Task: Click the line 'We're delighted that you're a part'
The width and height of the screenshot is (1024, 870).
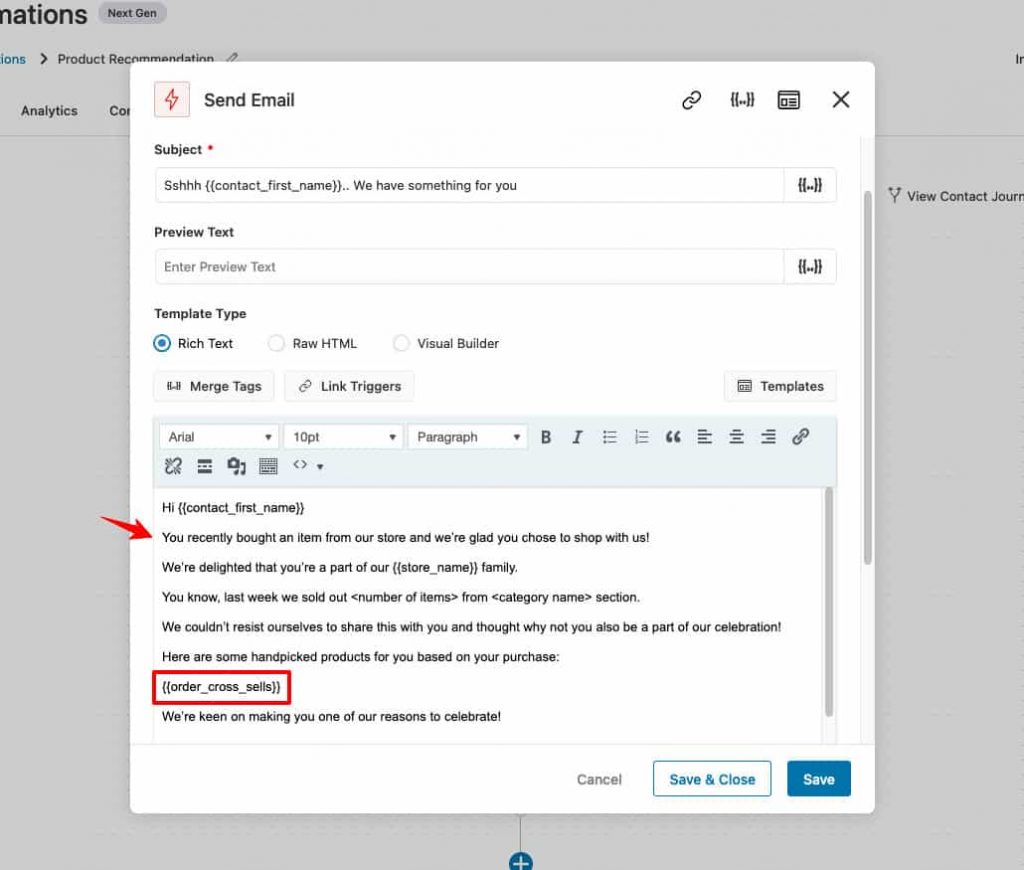Action: coord(340,568)
